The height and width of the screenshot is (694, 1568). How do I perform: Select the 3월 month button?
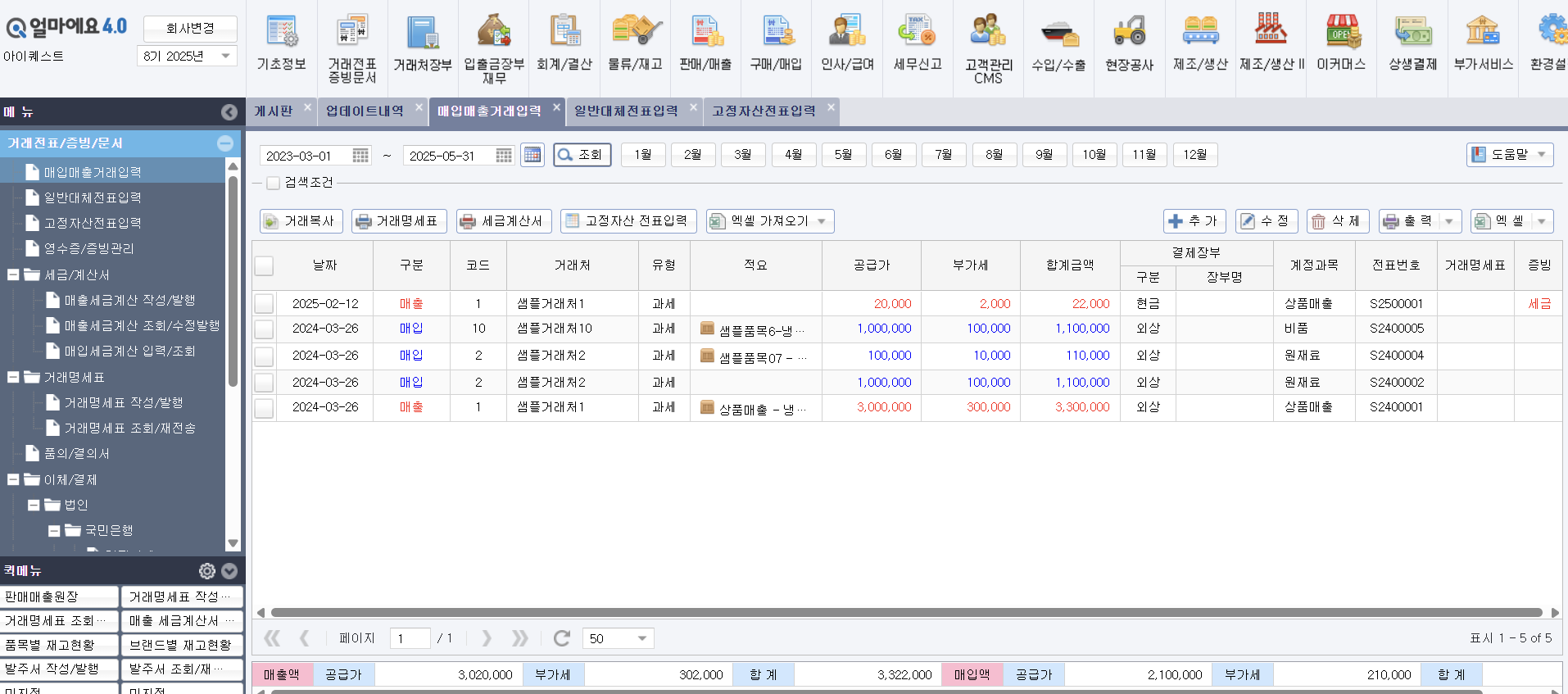(743, 155)
